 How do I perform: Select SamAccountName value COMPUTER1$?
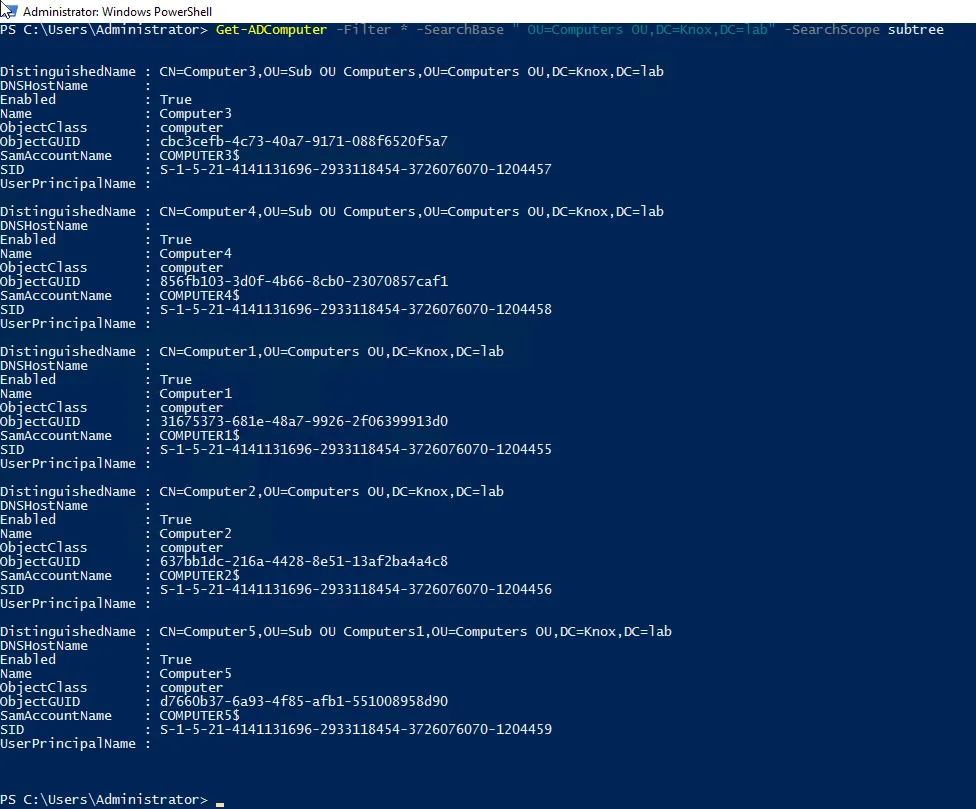(x=199, y=436)
